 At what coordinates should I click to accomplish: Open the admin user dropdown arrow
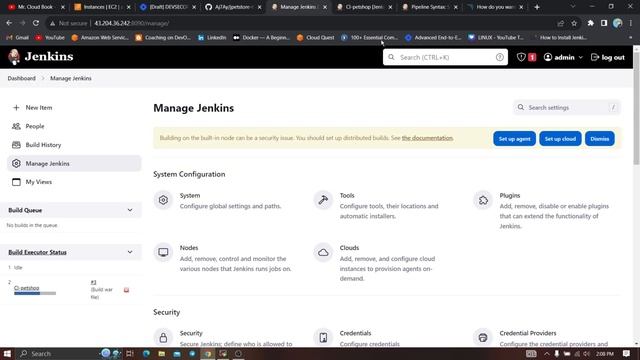pyautogui.click(x=580, y=58)
